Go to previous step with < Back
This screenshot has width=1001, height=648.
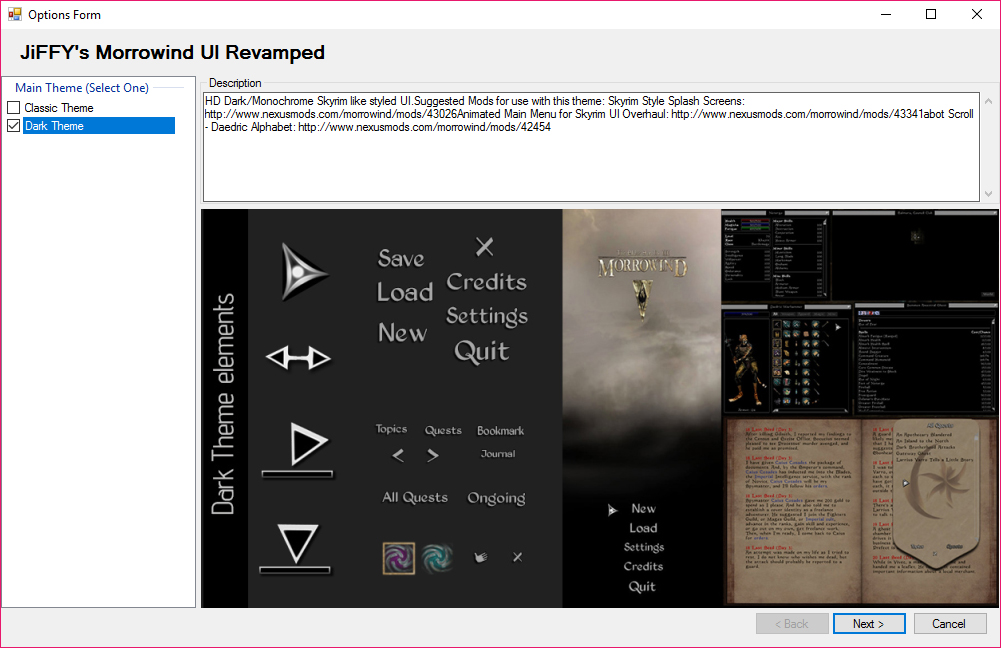coord(792,624)
